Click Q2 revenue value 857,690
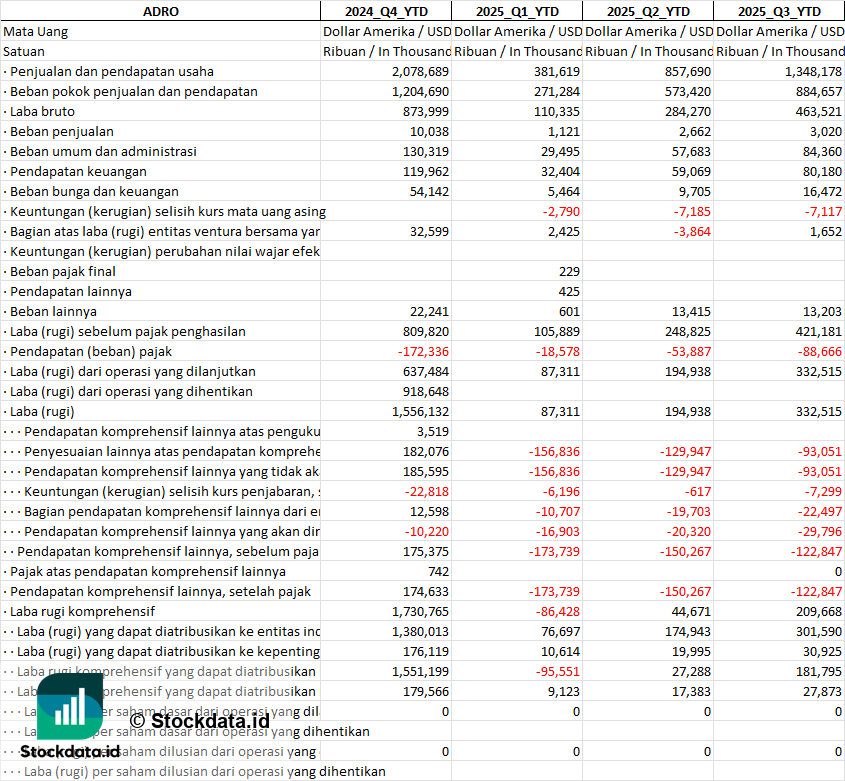This screenshot has height=781, width=845. (688, 71)
